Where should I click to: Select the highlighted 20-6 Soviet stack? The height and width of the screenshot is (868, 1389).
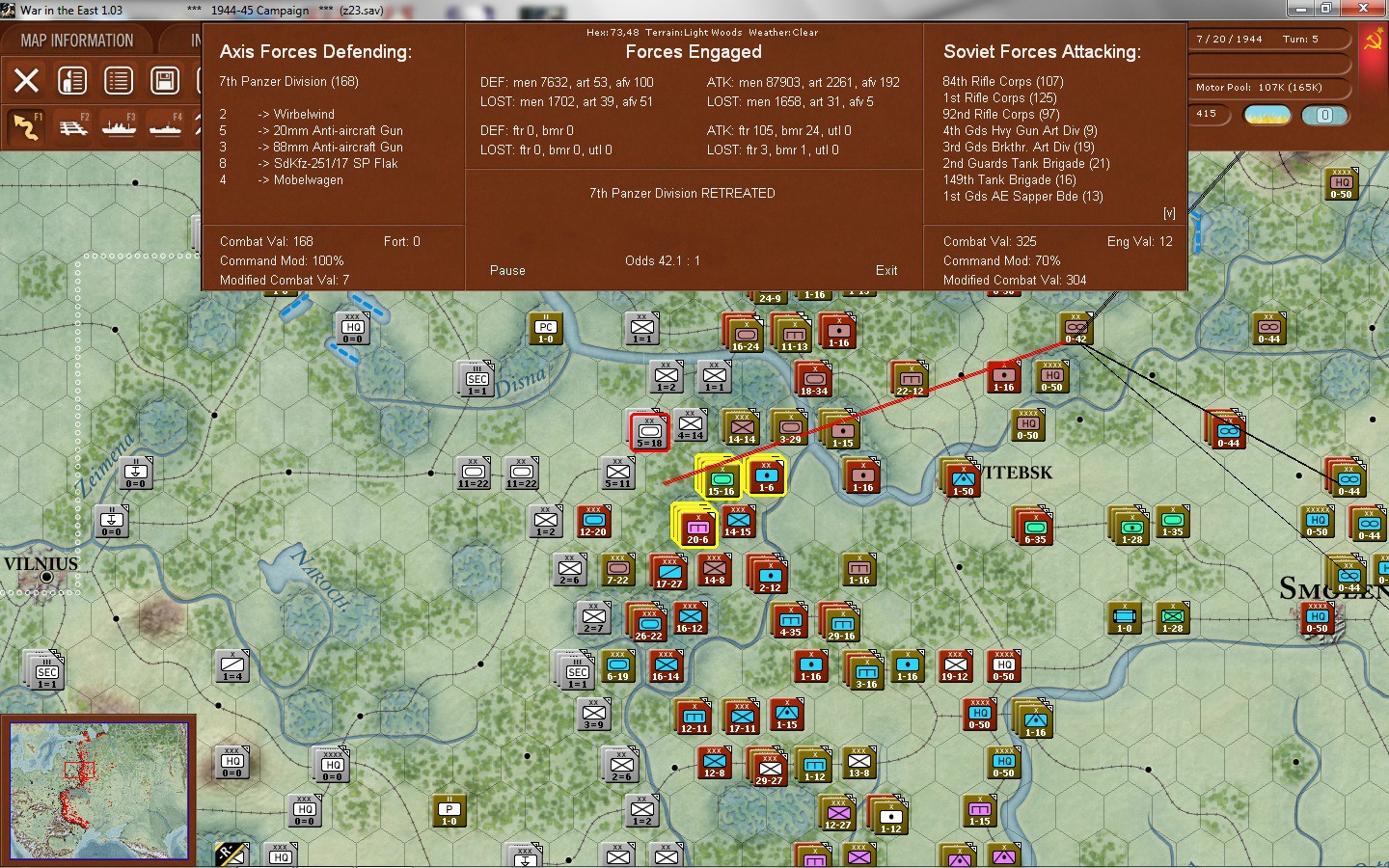click(697, 528)
